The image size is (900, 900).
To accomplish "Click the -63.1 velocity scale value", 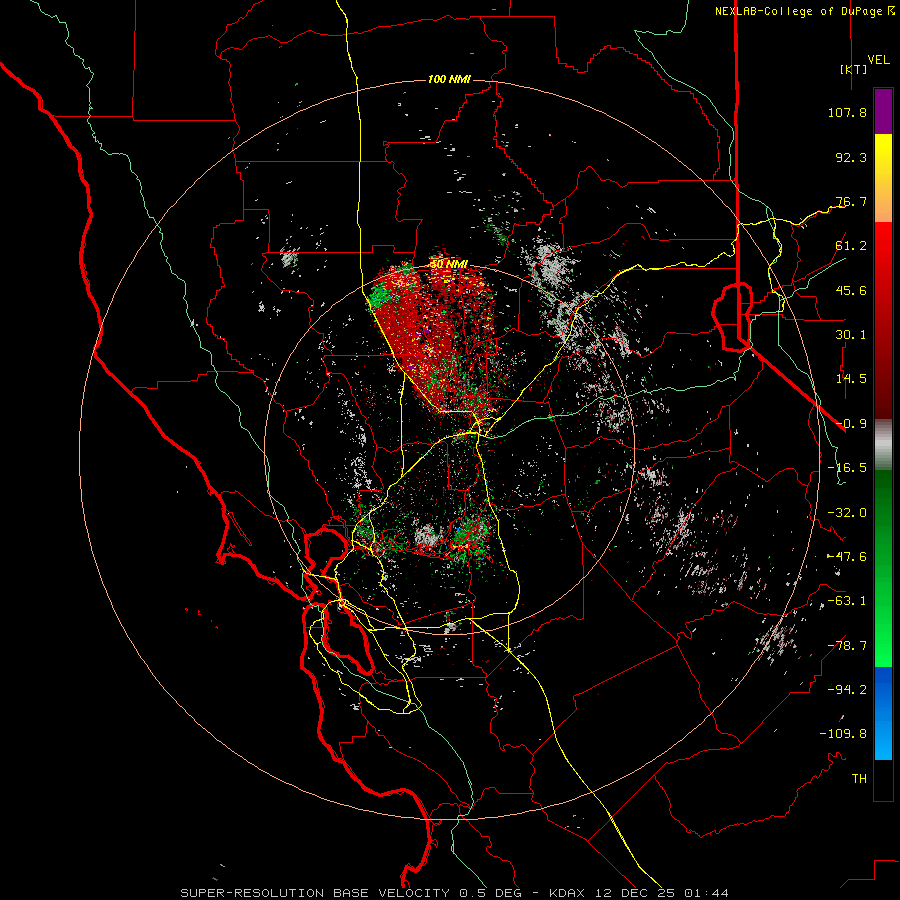I will (847, 601).
